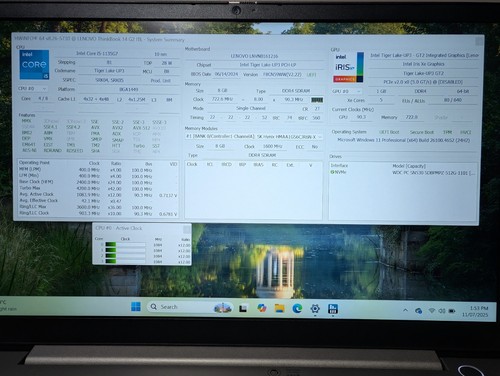This screenshot has height=376, width=500.
Task: Click the Model [Capacity] column header
Action: (x=409, y=166)
